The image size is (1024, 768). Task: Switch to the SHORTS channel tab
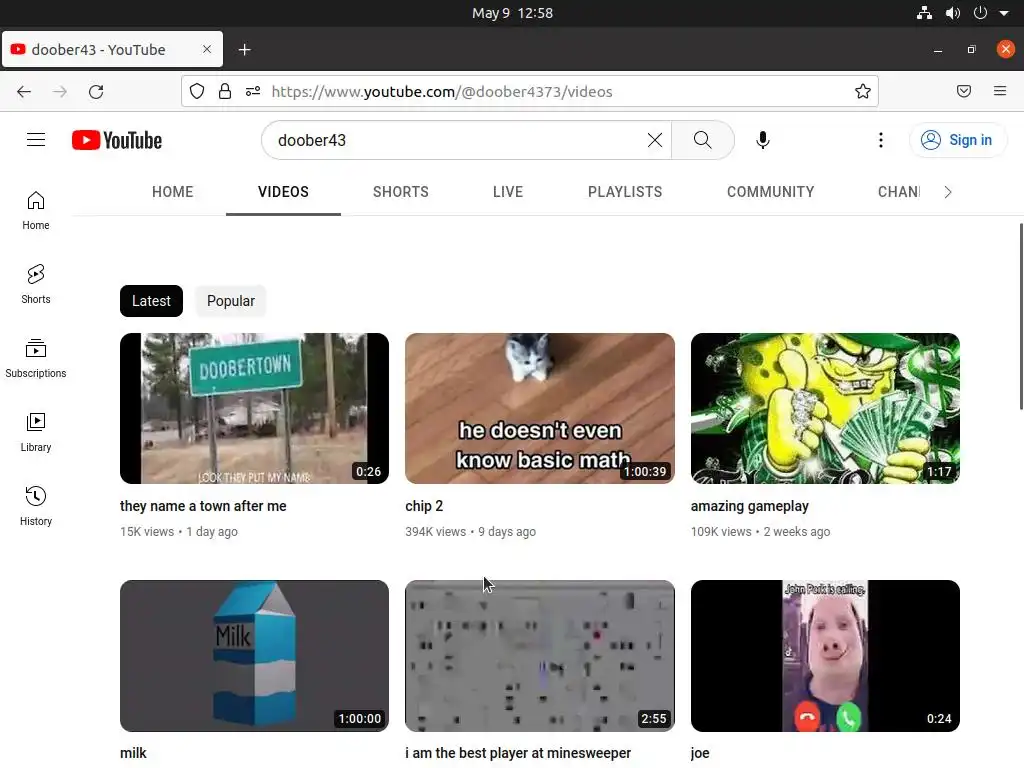(400, 192)
